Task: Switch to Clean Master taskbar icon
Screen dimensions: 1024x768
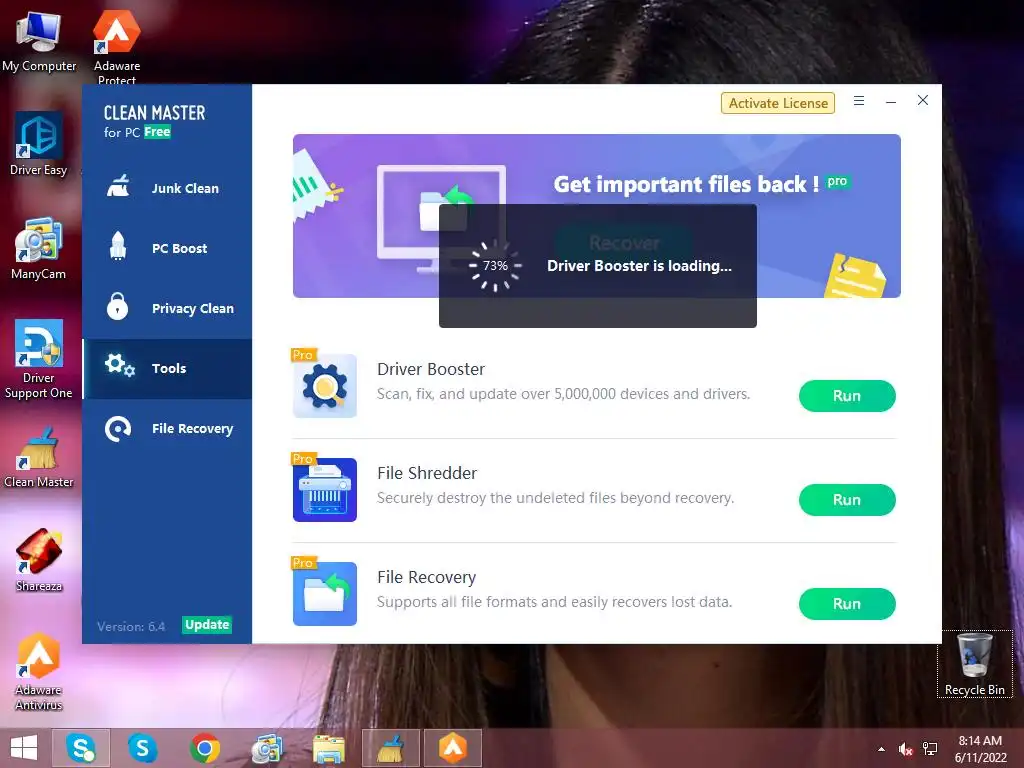Action: click(x=391, y=748)
